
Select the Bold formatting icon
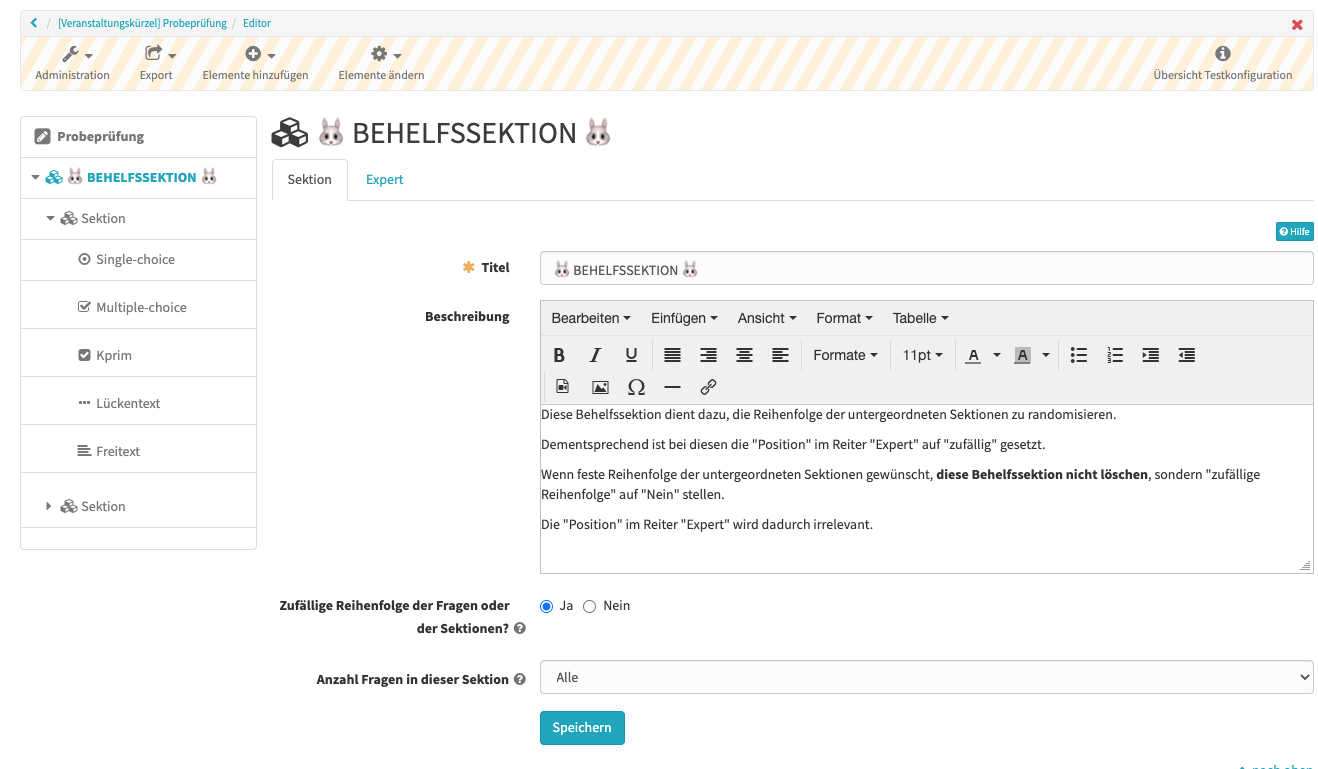559,354
